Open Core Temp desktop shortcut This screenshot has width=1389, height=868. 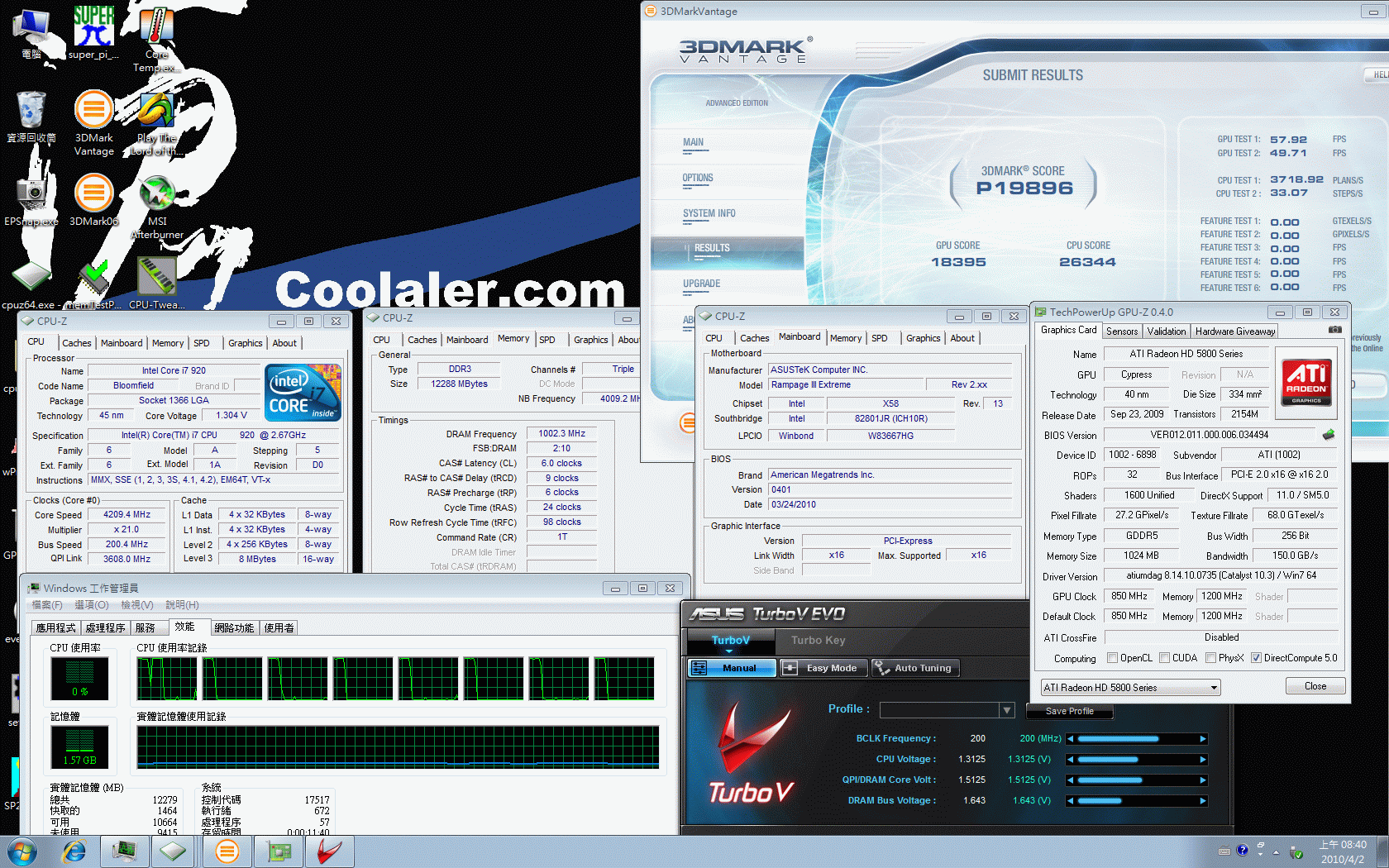point(156,38)
